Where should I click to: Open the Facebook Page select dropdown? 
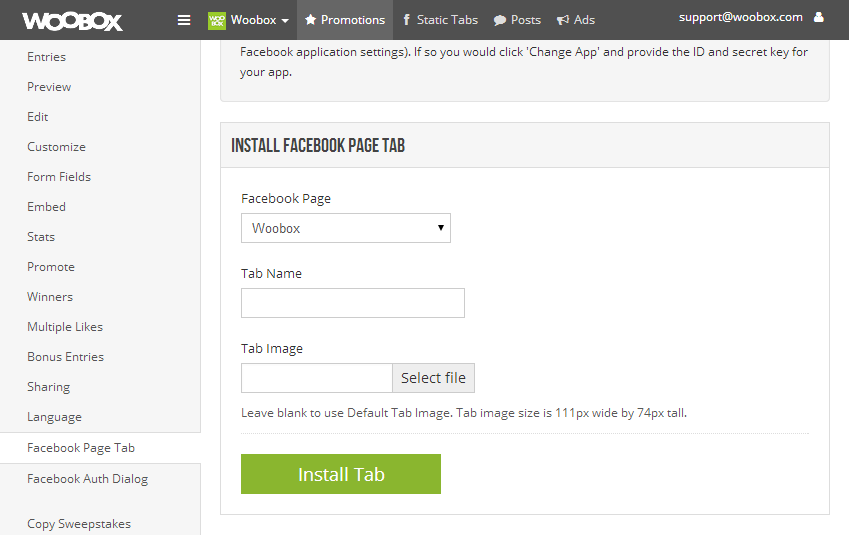[x=345, y=228]
